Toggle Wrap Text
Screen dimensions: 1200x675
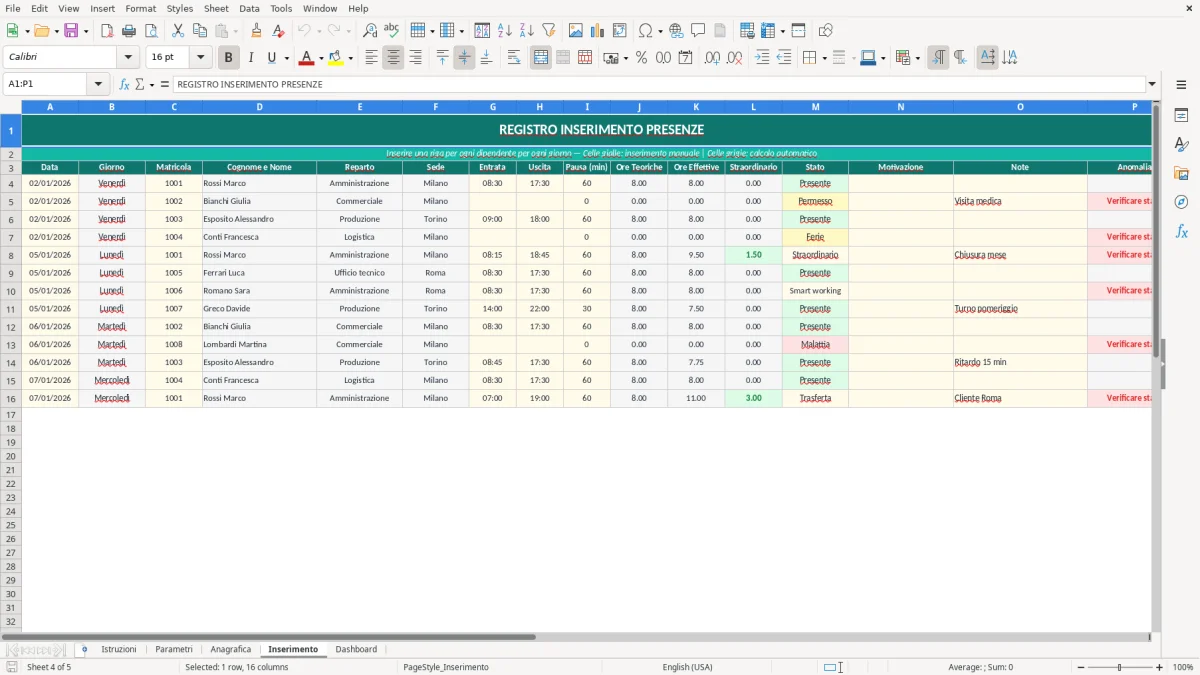click(514, 58)
